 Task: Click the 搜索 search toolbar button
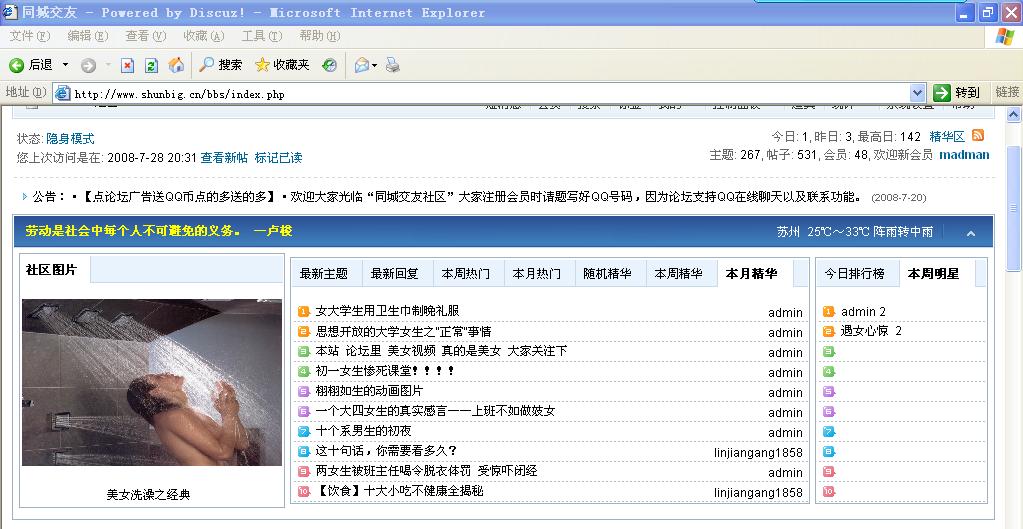[x=220, y=65]
